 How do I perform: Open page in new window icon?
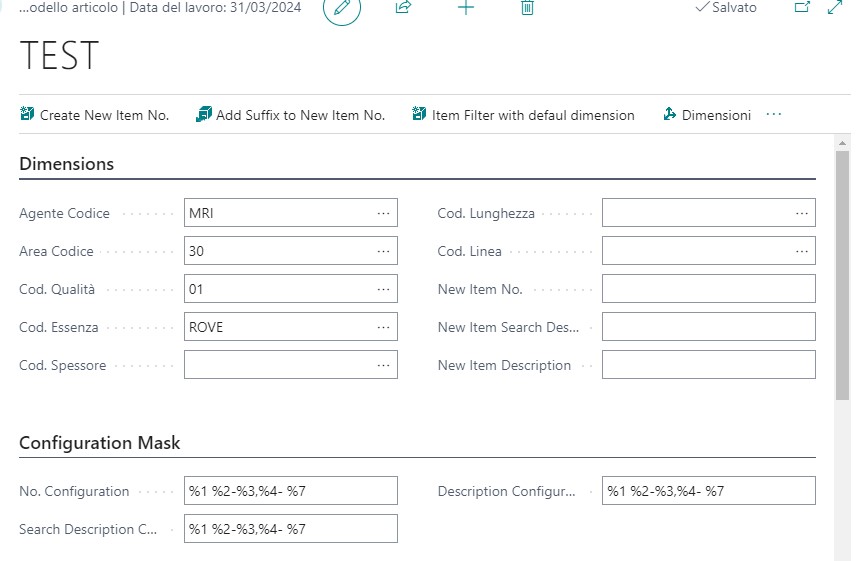pyautogui.click(x=802, y=8)
